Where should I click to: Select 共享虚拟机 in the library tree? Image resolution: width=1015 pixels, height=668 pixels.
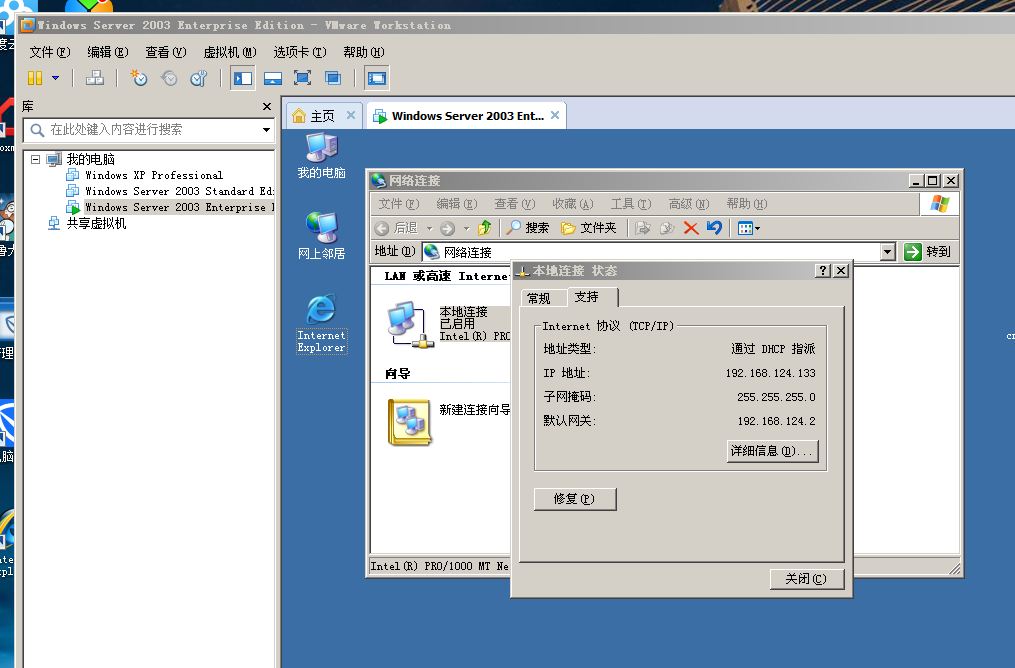(96, 223)
